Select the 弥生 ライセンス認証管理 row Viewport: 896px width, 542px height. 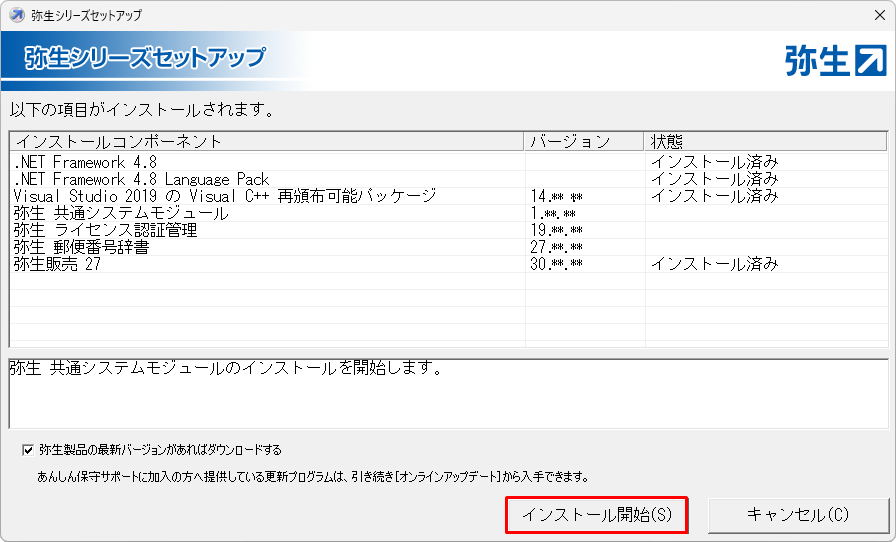(449, 230)
